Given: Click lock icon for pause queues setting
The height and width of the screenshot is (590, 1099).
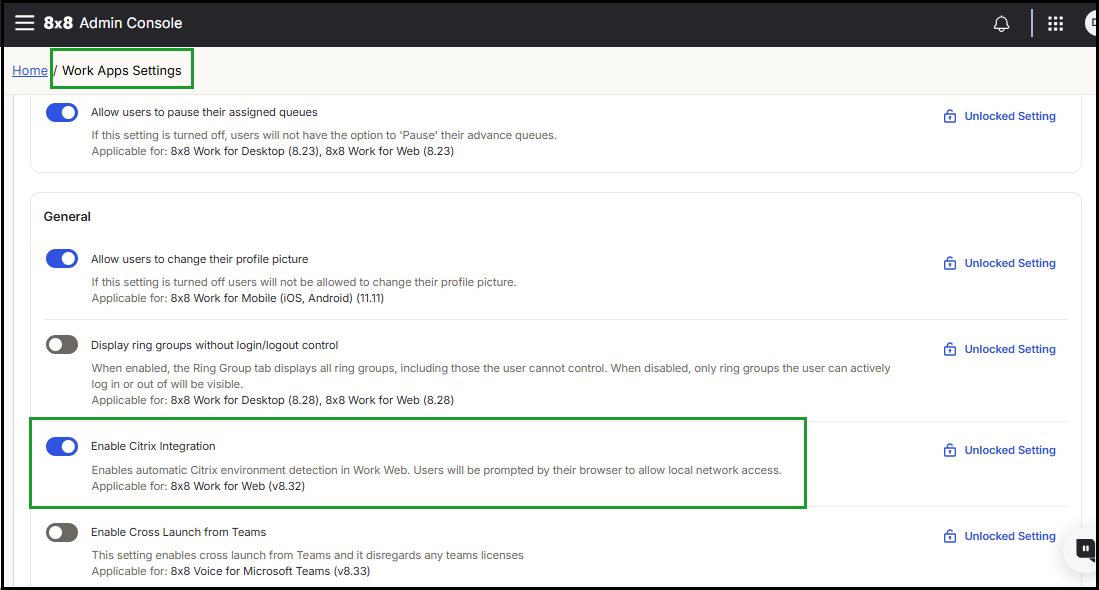Looking at the screenshot, I should [949, 117].
